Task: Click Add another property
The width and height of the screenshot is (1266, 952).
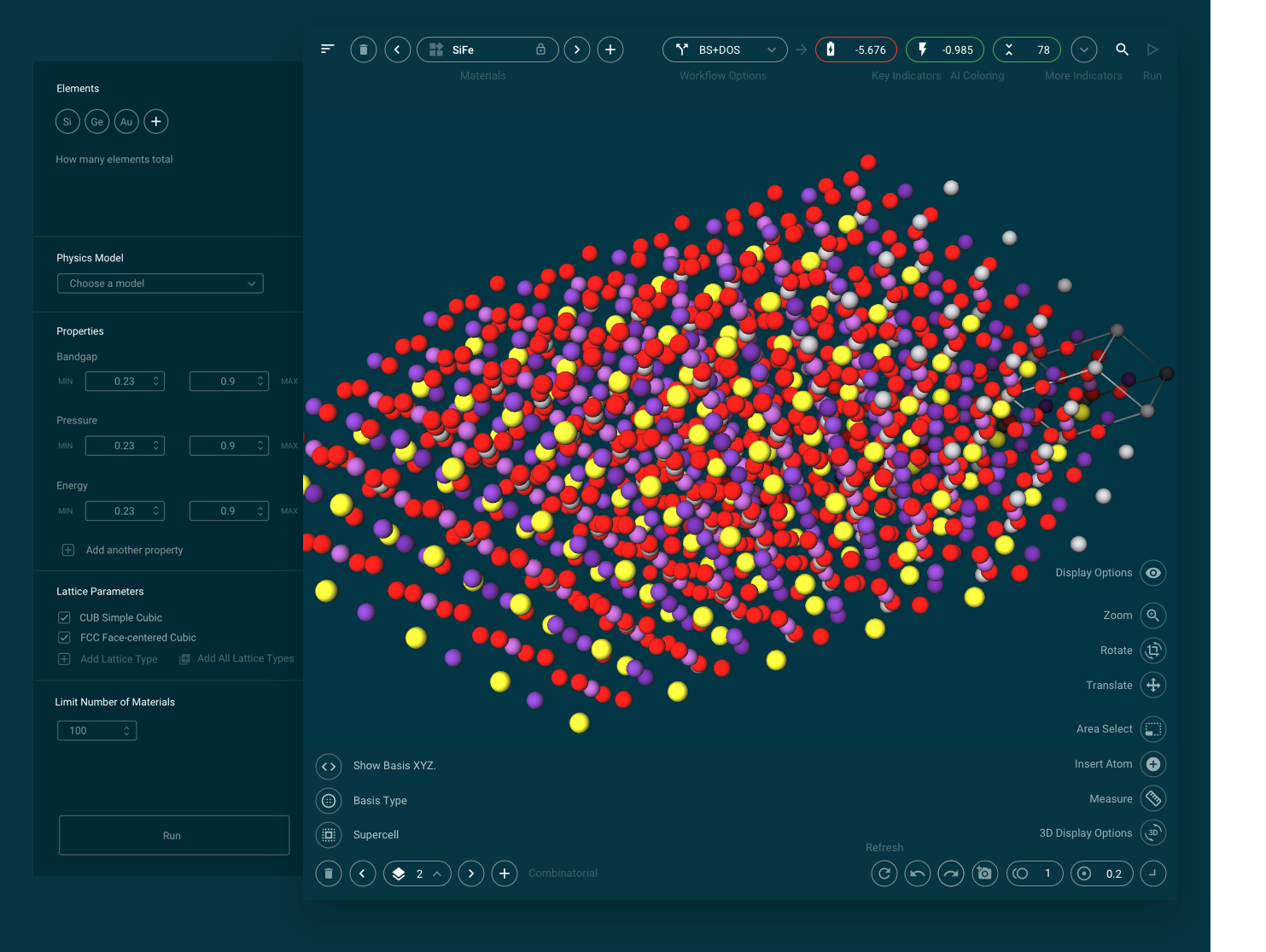Action: coord(123,550)
